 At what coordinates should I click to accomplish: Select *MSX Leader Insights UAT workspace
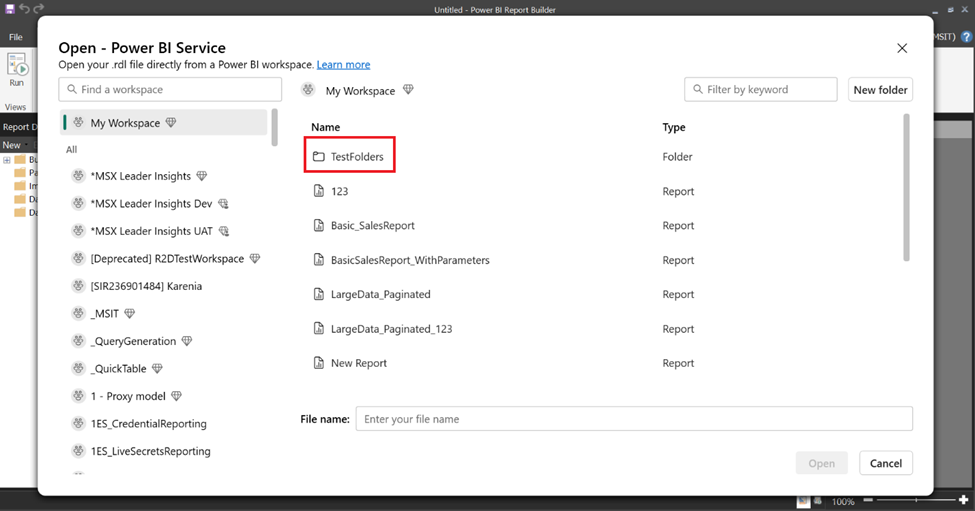151,231
